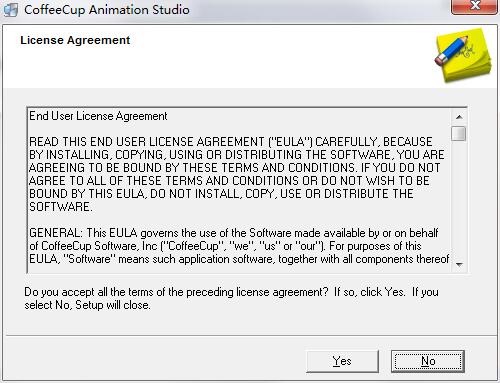Decline the license with the No button
The width and height of the screenshot is (500, 383).
tap(428, 361)
